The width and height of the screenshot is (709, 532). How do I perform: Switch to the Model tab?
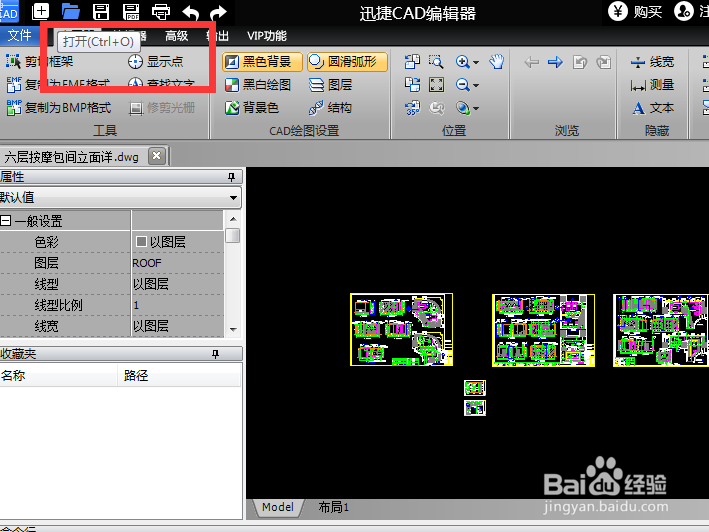point(278,507)
